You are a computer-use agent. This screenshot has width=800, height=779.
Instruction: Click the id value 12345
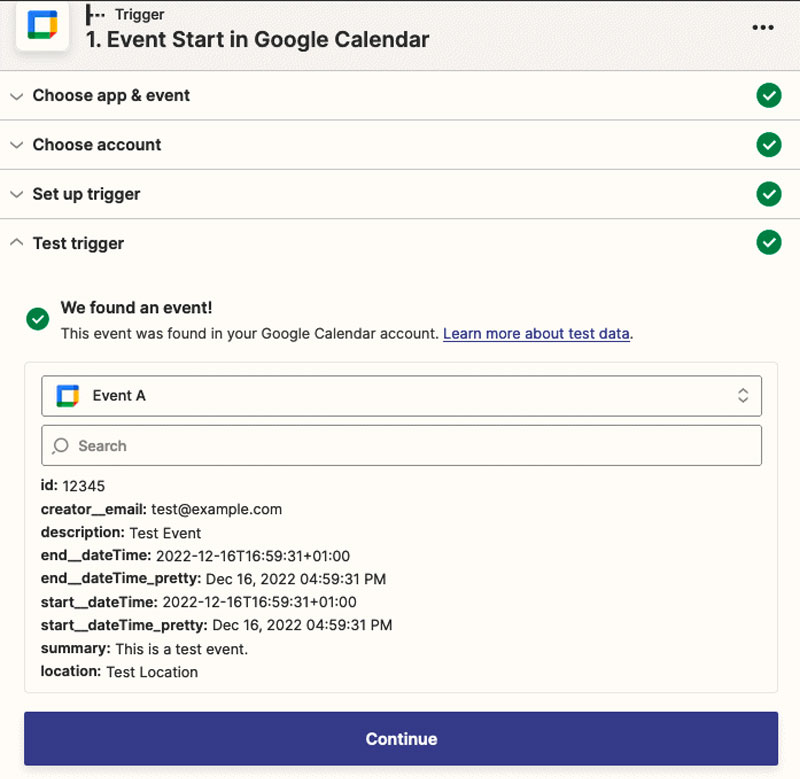(x=84, y=486)
